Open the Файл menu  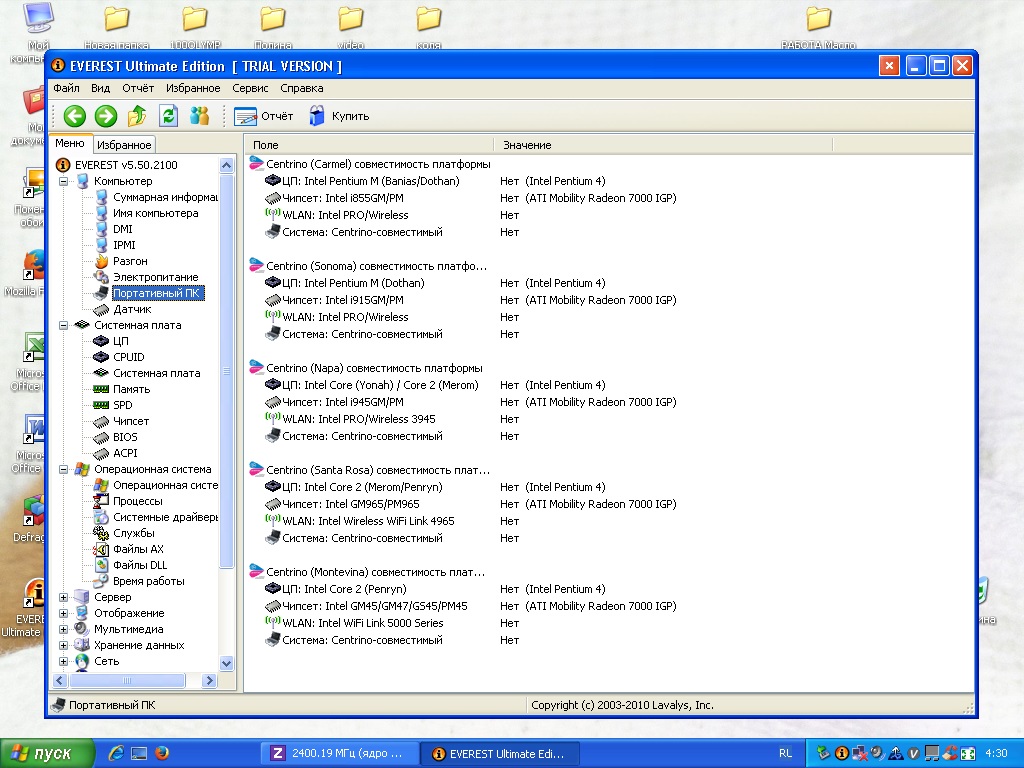tap(67, 88)
